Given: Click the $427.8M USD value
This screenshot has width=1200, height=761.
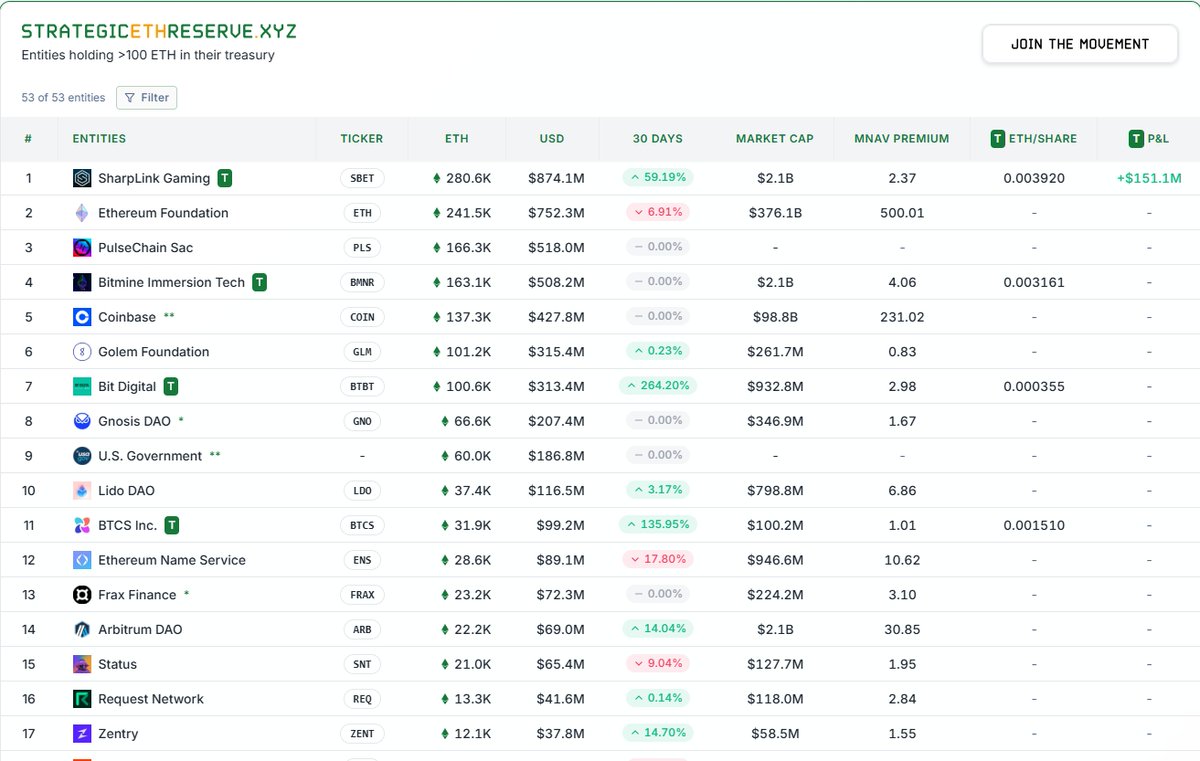Looking at the screenshot, I should pos(556,317).
